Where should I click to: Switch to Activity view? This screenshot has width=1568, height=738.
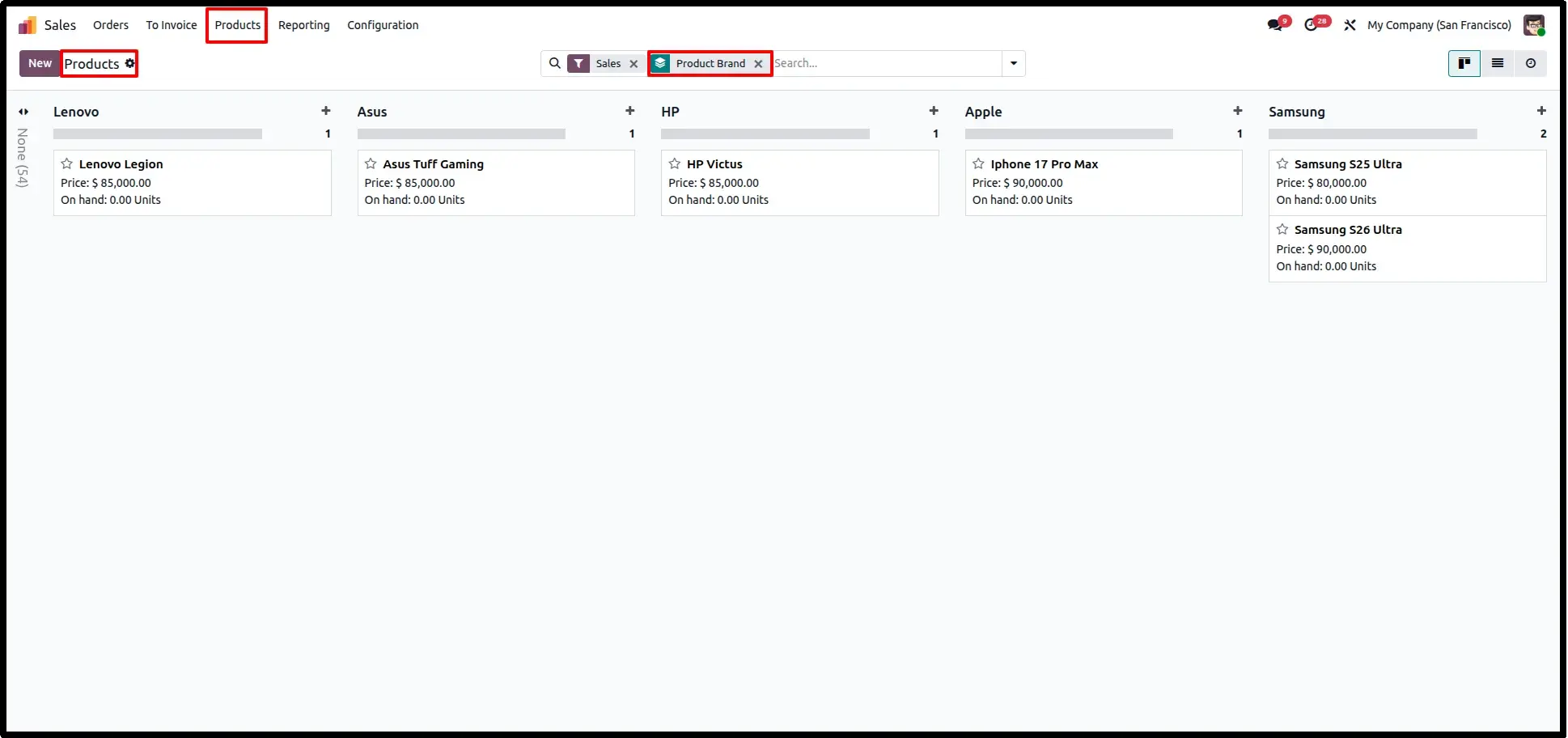(1531, 63)
